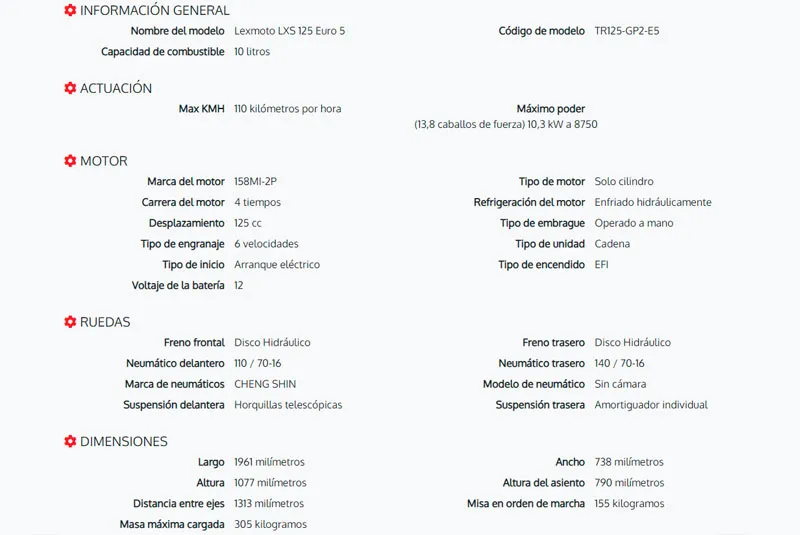Click the model code TR125-GP2-E5
The height and width of the screenshot is (535, 800).
pyautogui.click(x=627, y=31)
